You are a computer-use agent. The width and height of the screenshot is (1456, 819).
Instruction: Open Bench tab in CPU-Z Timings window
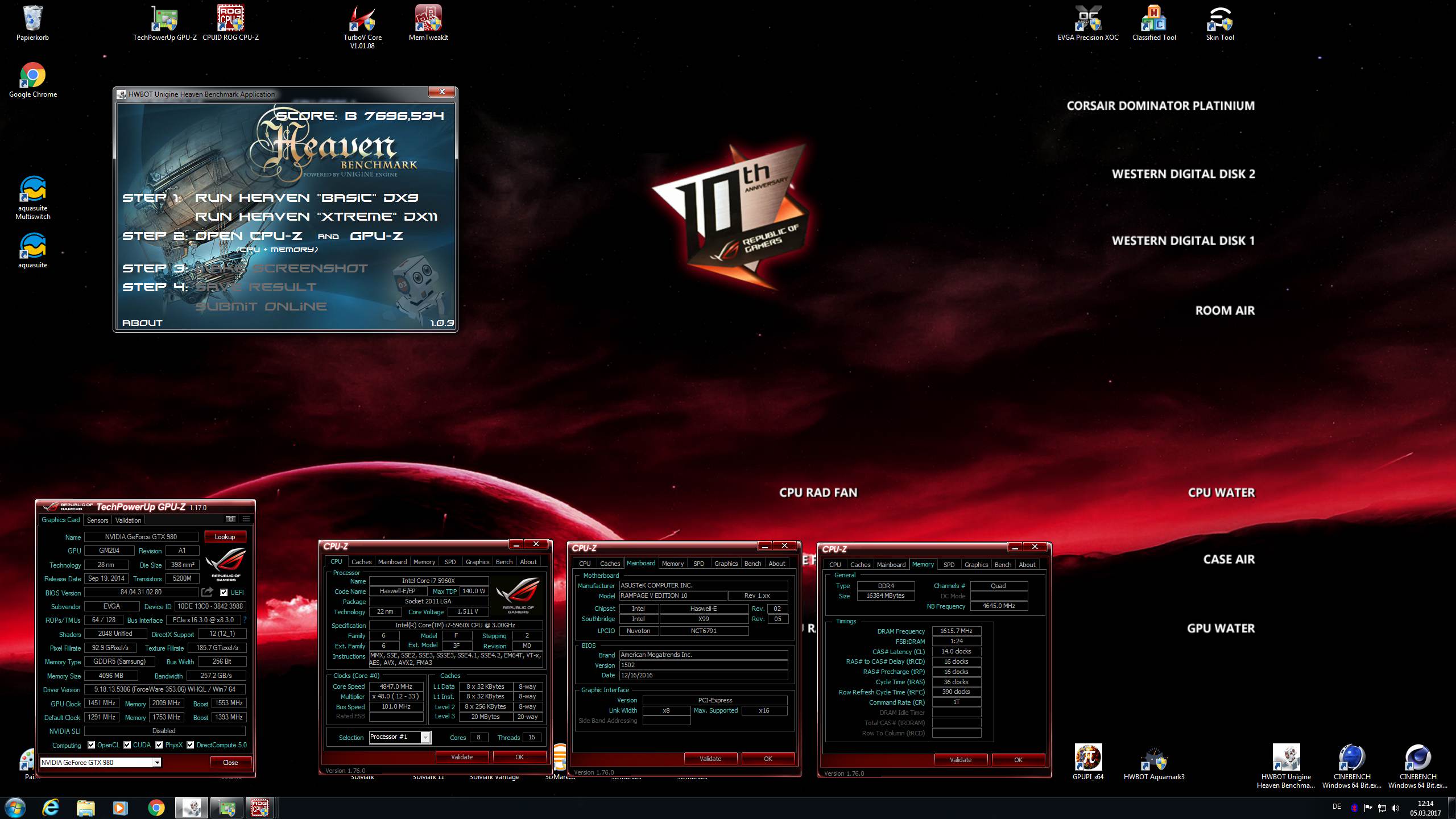[1003, 565]
